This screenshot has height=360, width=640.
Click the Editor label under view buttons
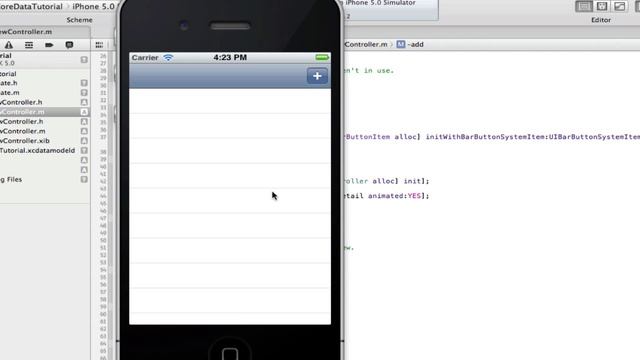click(601, 20)
